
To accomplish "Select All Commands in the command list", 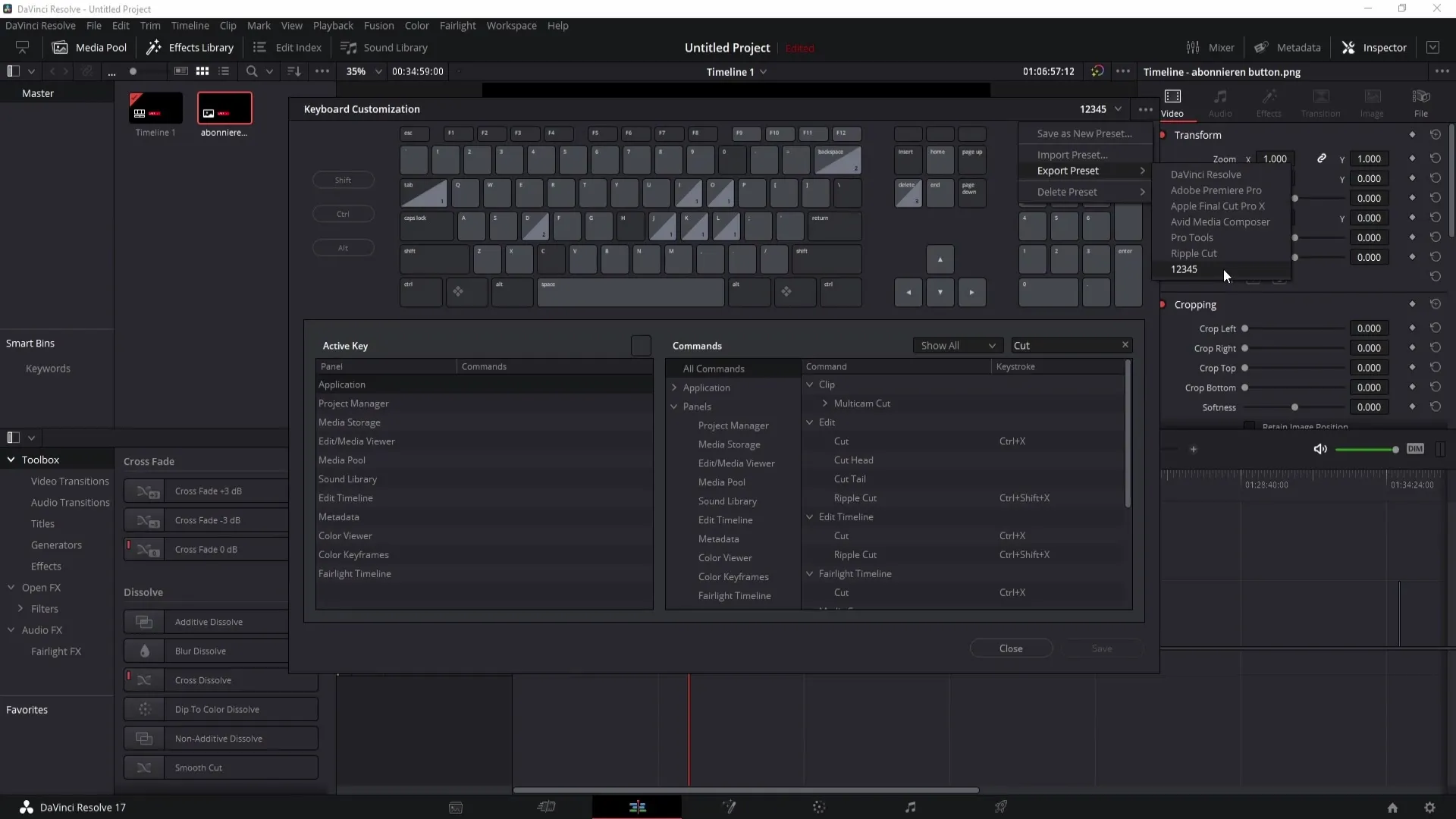I will pyautogui.click(x=733, y=369).
